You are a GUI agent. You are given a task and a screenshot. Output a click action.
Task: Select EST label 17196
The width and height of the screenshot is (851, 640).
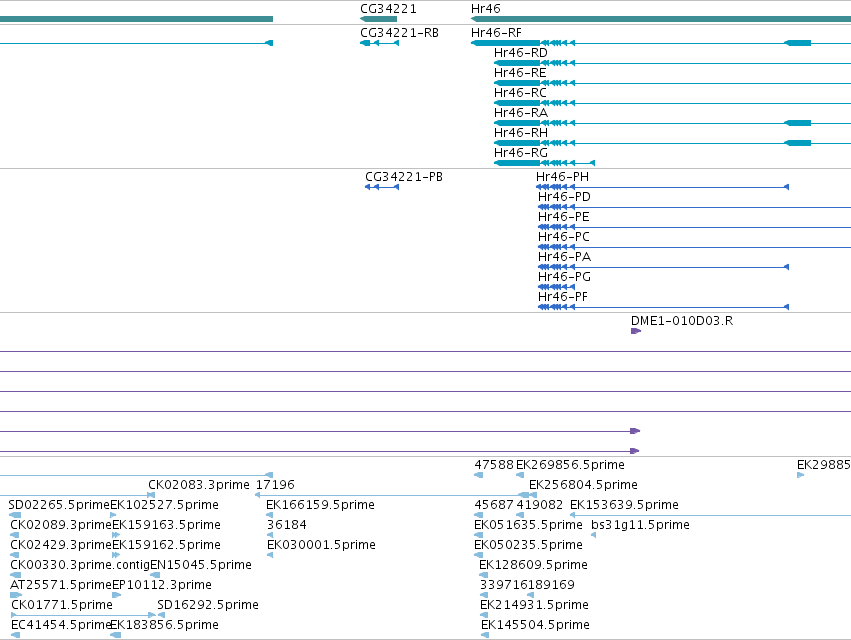click(275, 485)
